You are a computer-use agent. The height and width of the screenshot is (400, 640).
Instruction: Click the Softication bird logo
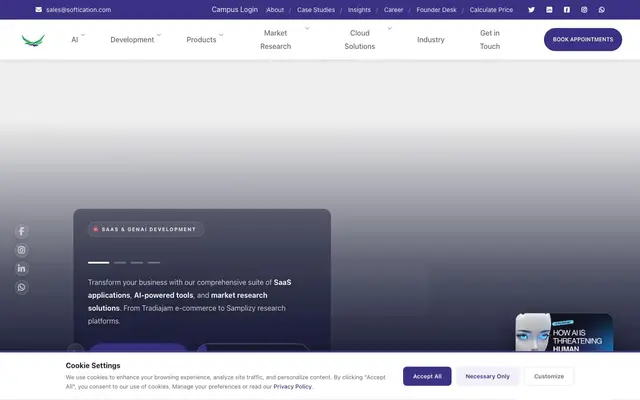click(x=33, y=40)
